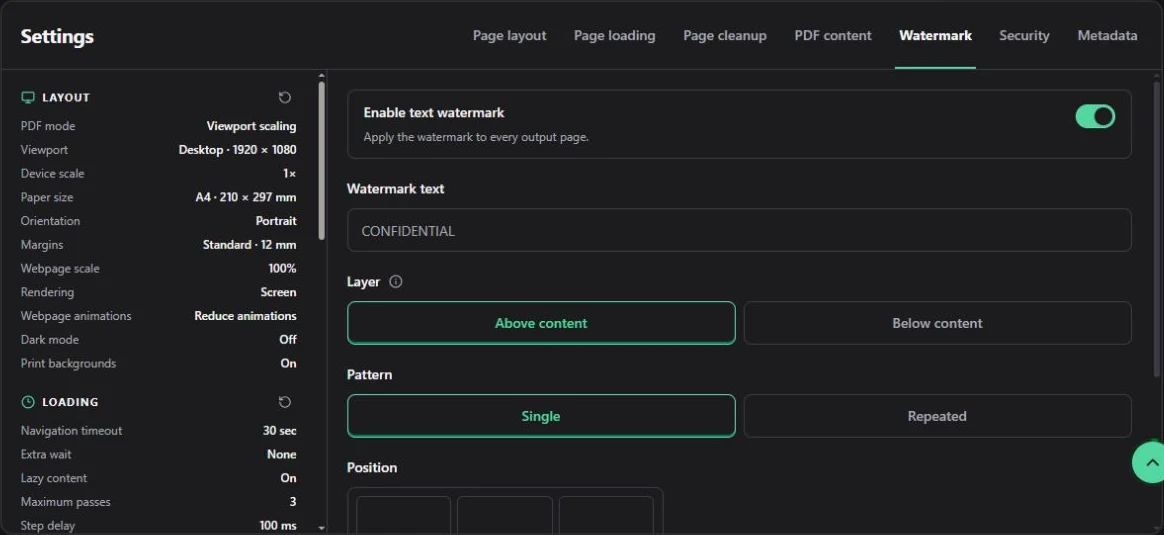Click the Print backgrounds value On
This screenshot has width=1164, height=535.
289,364
